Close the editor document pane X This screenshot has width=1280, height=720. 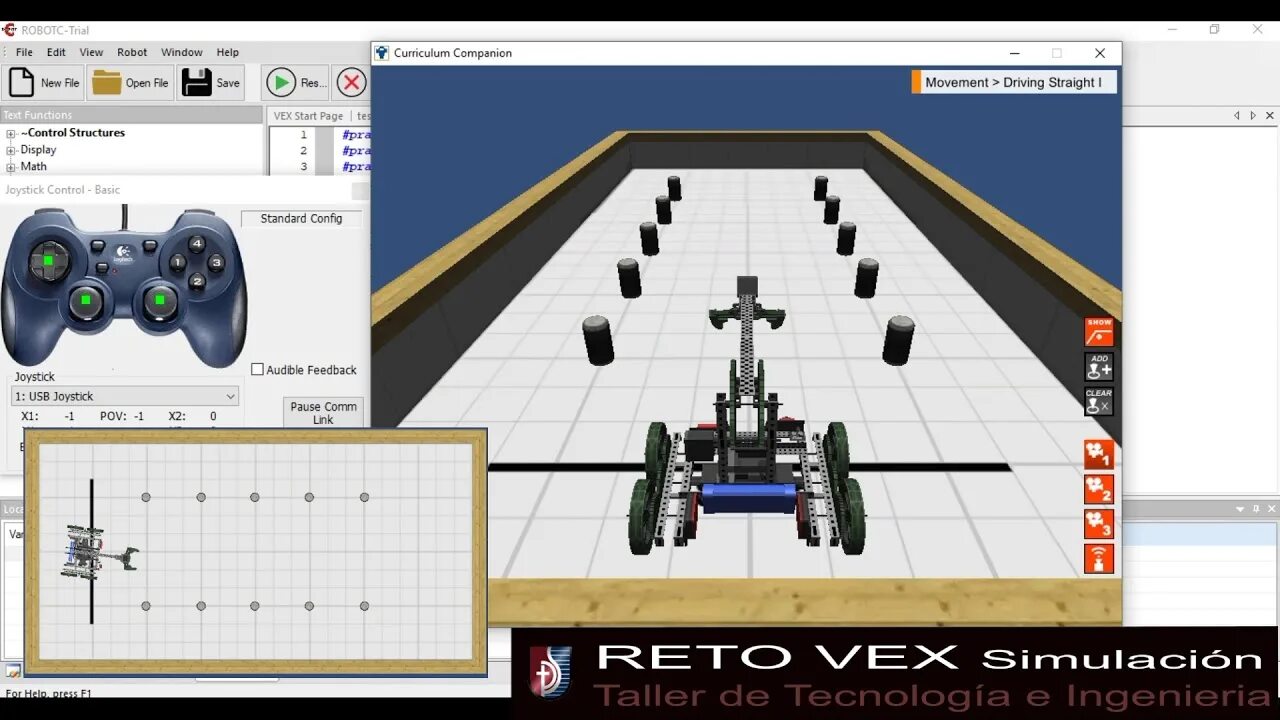1268,116
